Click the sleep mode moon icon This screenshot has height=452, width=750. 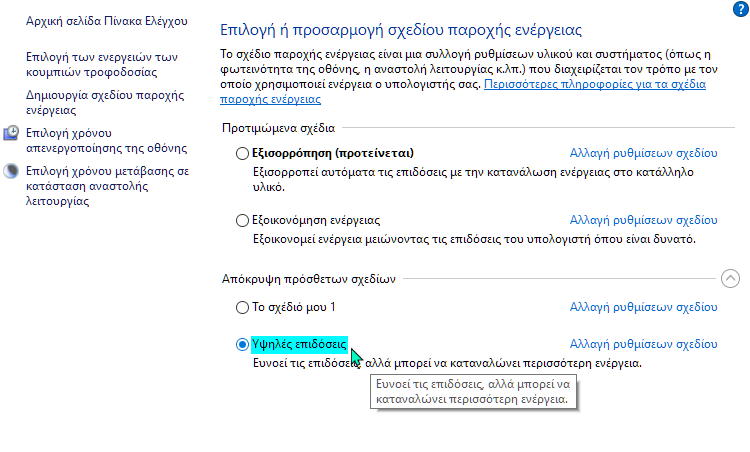[x=11, y=171]
